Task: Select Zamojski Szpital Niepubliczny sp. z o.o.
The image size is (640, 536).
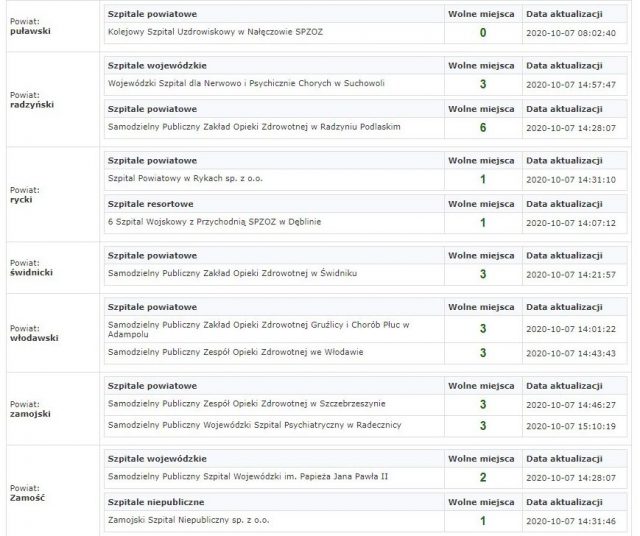Action: (189, 520)
